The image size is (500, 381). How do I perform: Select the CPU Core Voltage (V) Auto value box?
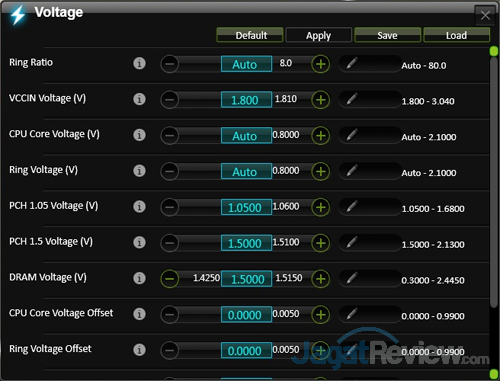[246, 136]
